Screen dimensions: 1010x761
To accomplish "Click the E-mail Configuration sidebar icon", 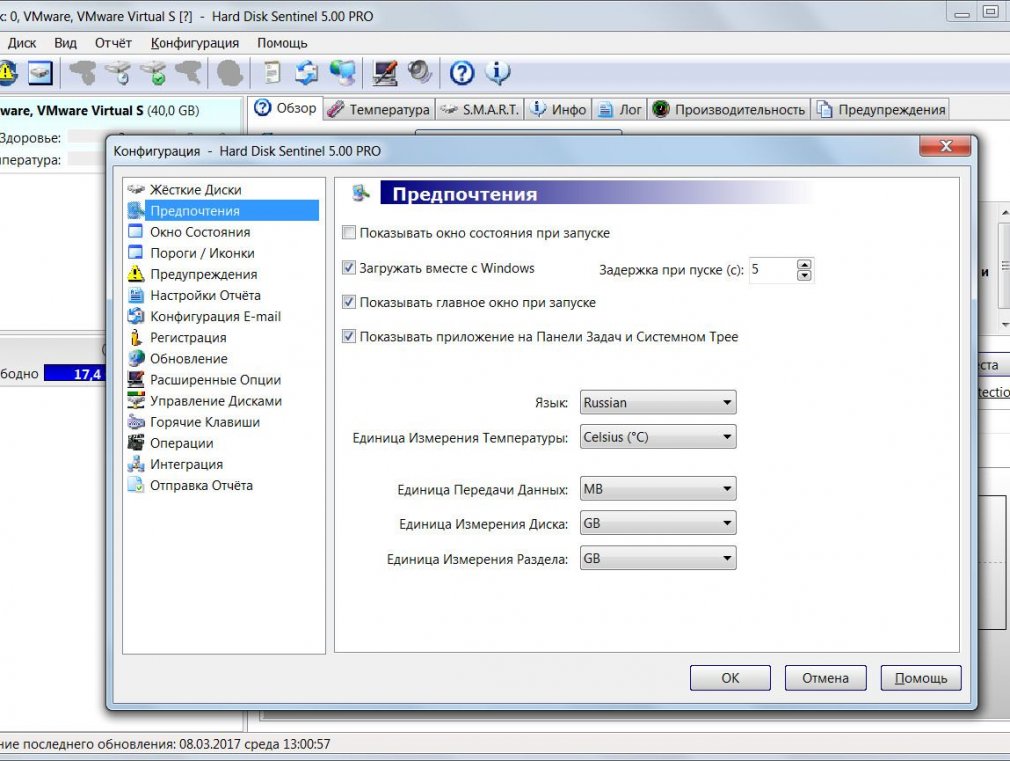I will pyautogui.click(x=136, y=316).
